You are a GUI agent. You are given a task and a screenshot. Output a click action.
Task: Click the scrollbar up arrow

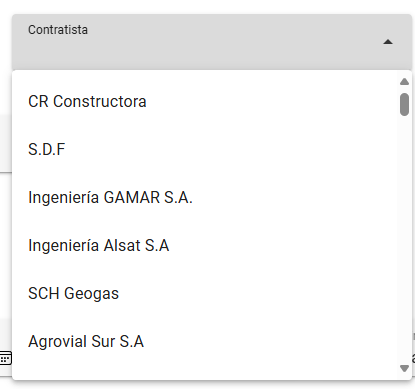[404, 82]
